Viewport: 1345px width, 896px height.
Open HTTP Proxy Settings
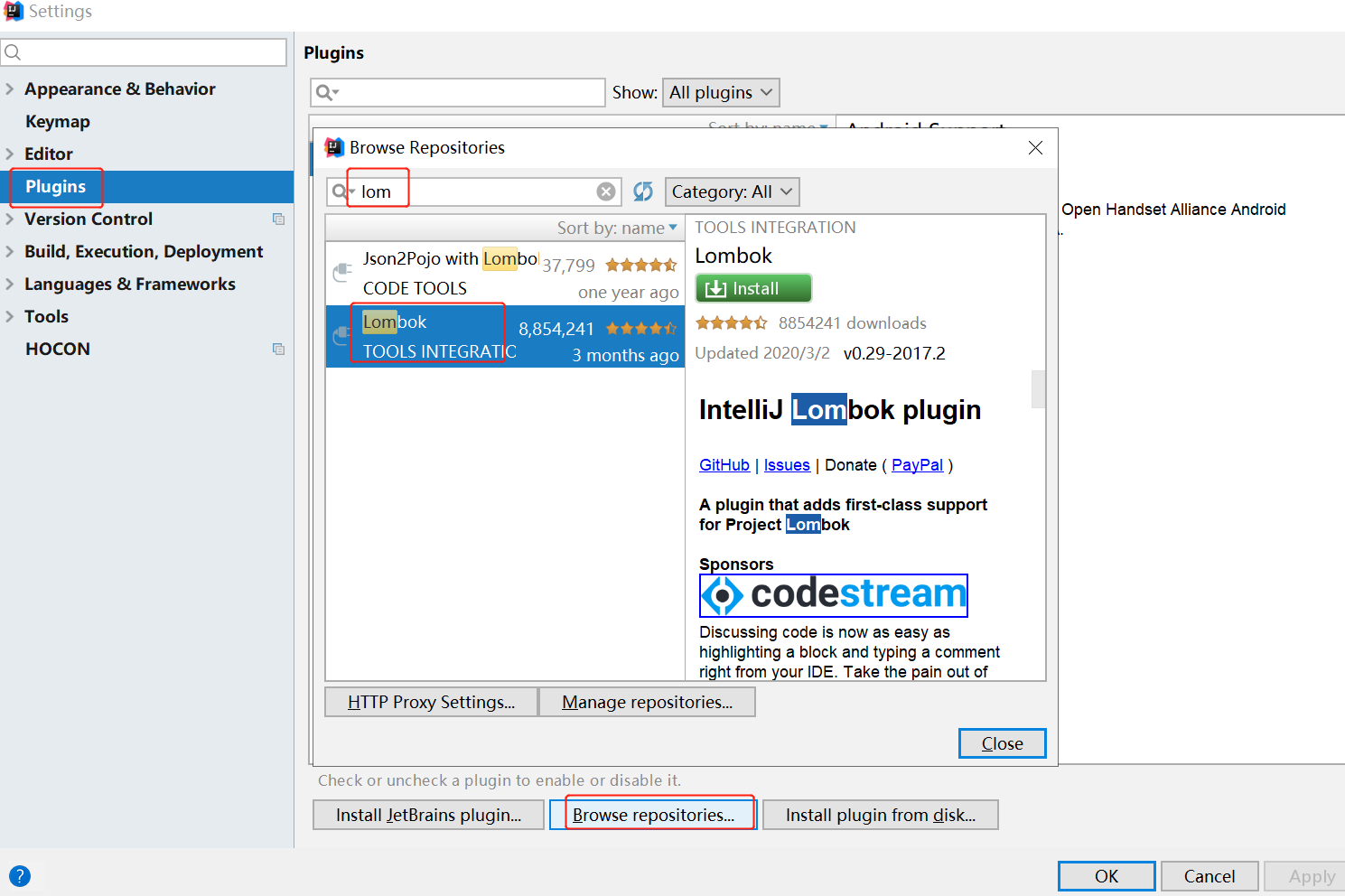[x=431, y=702]
